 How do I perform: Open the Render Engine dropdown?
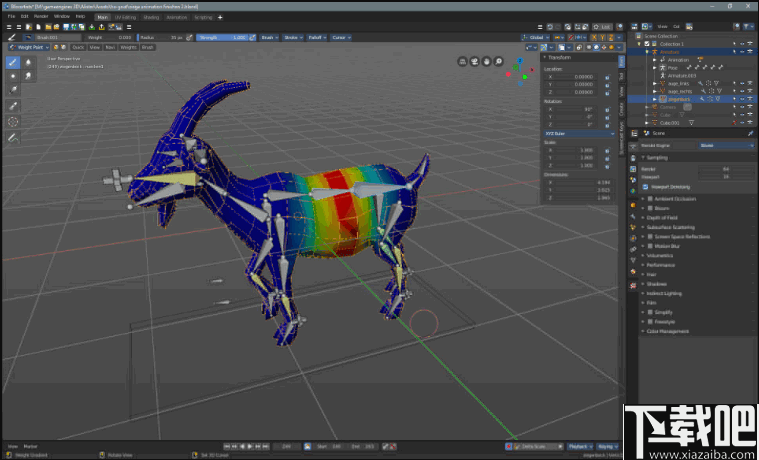[x=726, y=145]
